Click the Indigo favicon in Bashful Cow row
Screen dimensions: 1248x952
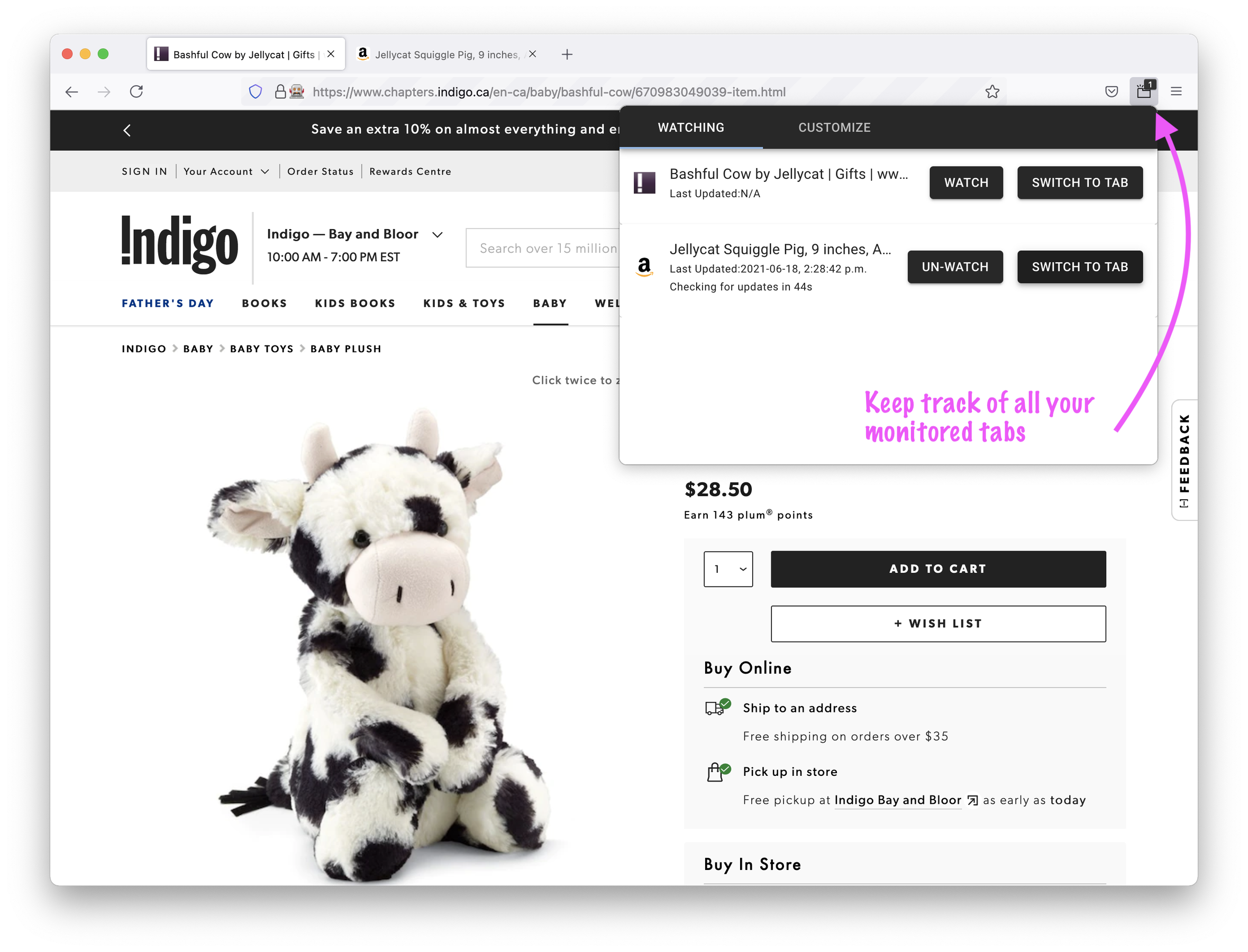644,182
